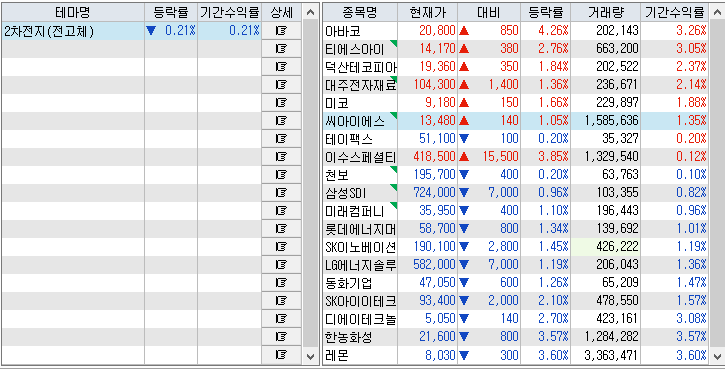Click 천보 price 195,700
Screen dimensions: 725x369
pos(434,175)
